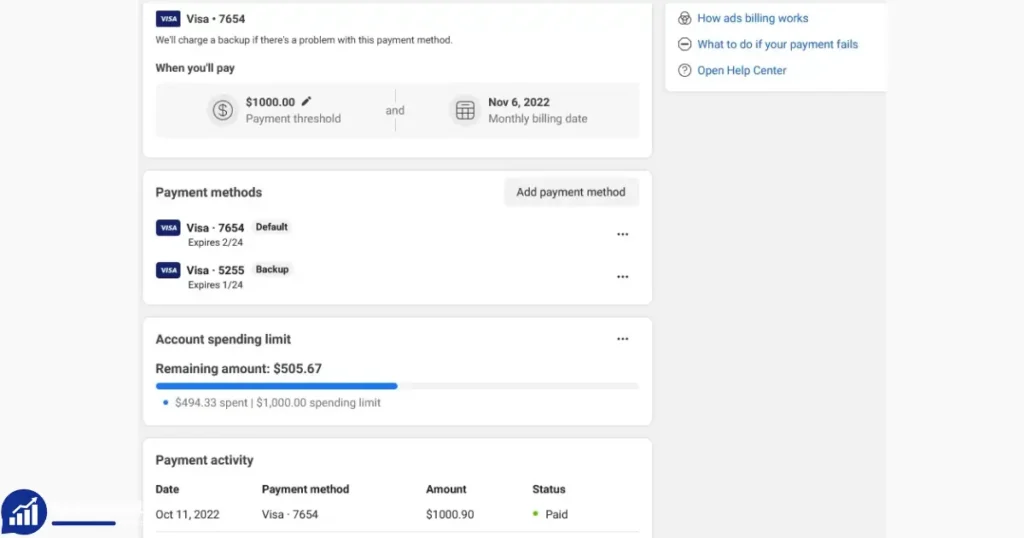Click the icon beside How ads billing works
This screenshot has height=538, width=1024.
pyautogui.click(x=684, y=18)
